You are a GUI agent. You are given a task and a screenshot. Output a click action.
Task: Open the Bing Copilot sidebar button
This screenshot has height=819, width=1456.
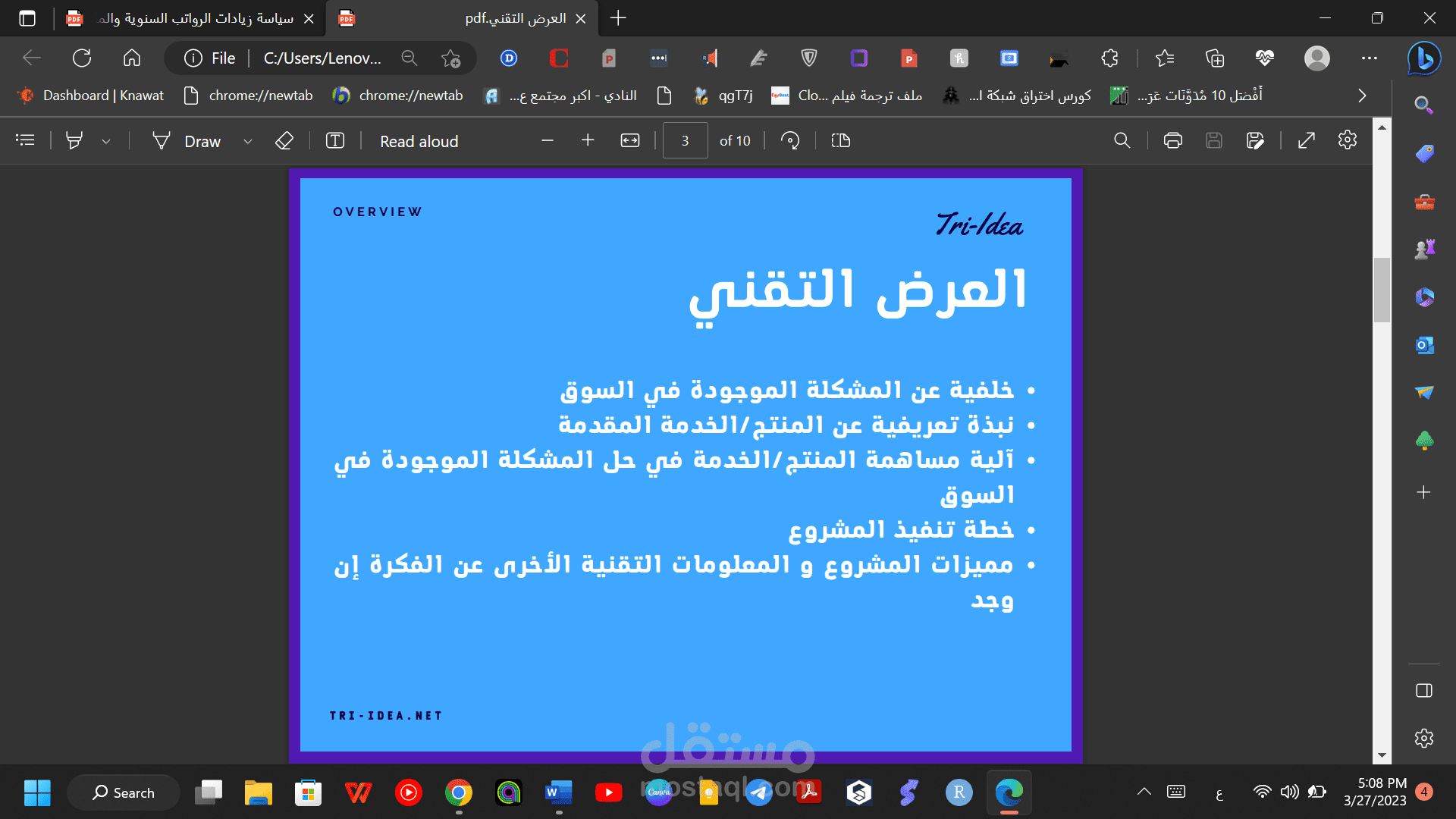pyautogui.click(x=1424, y=58)
